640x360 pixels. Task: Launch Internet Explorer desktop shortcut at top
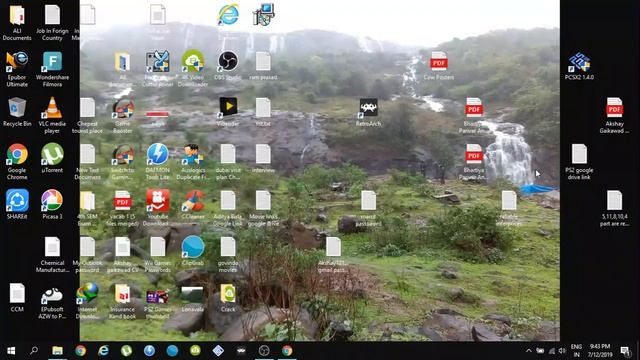(x=228, y=15)
